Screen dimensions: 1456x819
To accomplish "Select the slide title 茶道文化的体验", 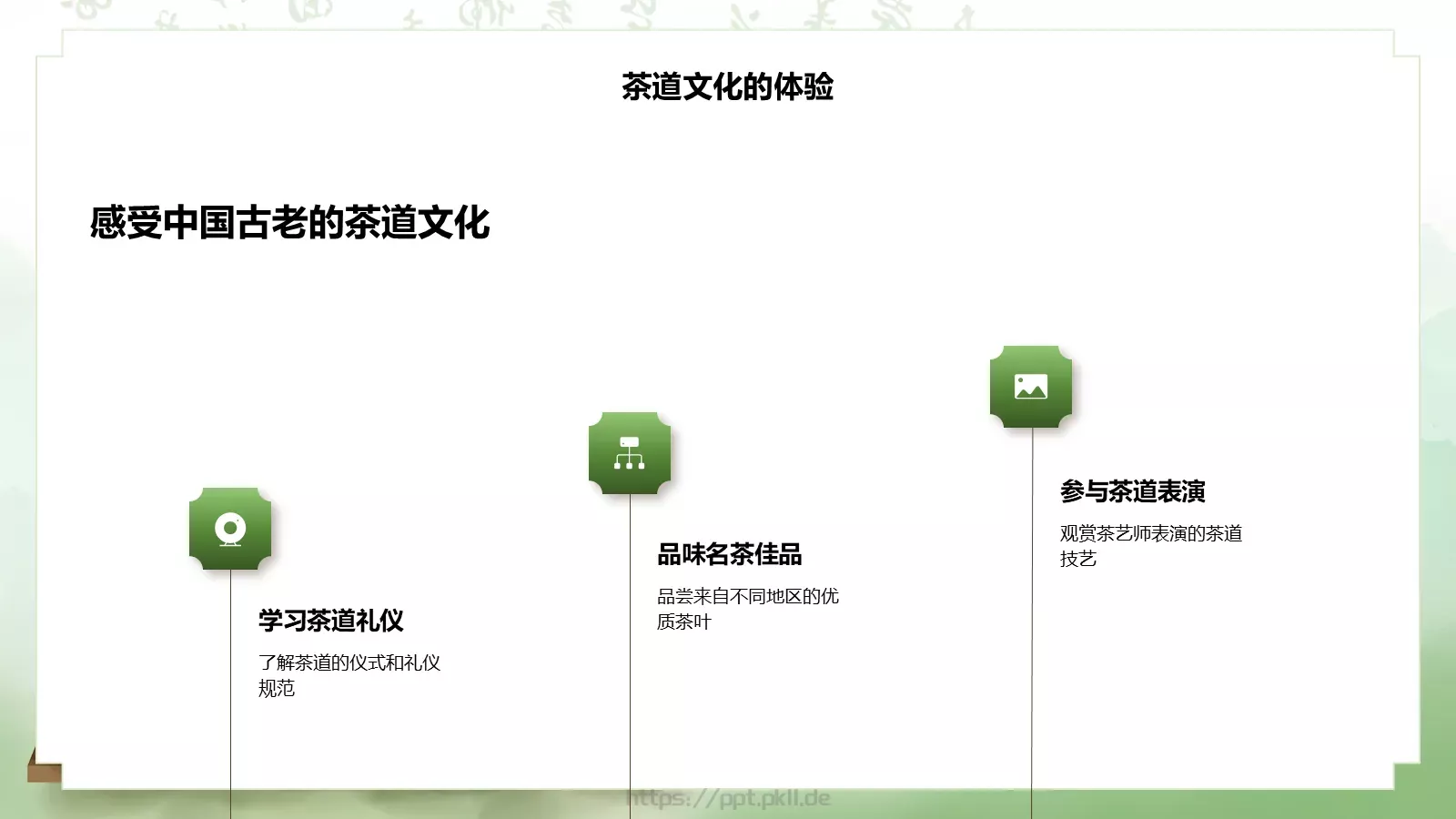I will coord(728,87).
